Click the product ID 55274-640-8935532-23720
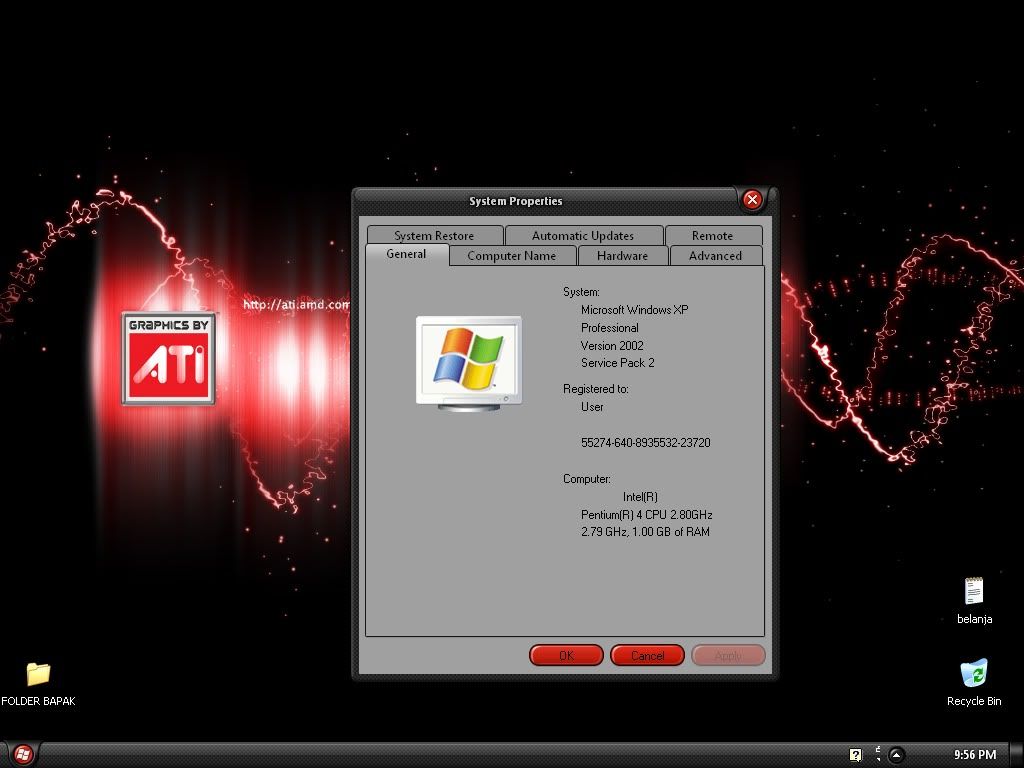This screenshot has height=768, width=1024. point(645,442)
